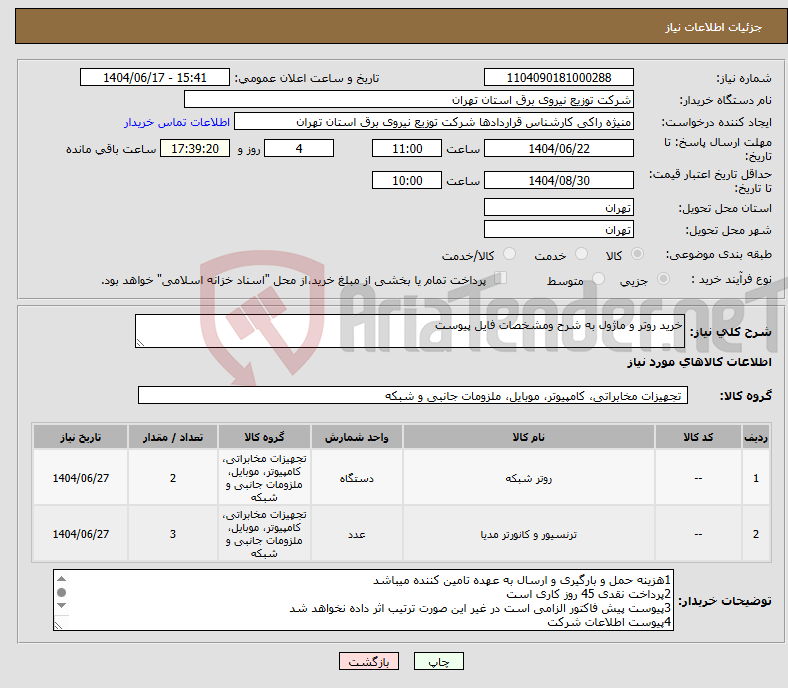
Task: Click the عدد unit cell
Action: 356,534
